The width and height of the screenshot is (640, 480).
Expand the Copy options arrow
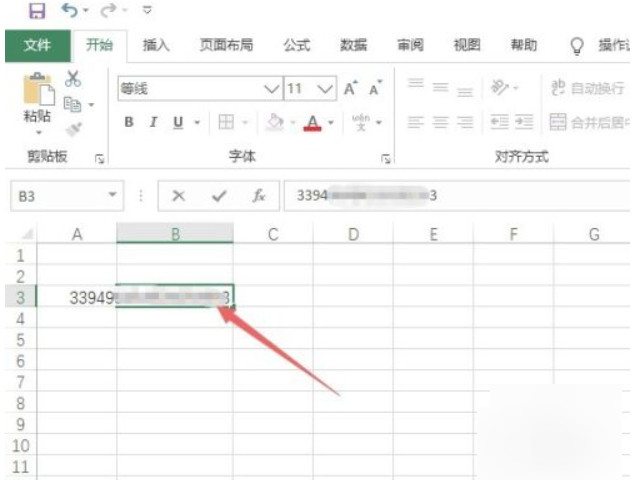(91, 105)
